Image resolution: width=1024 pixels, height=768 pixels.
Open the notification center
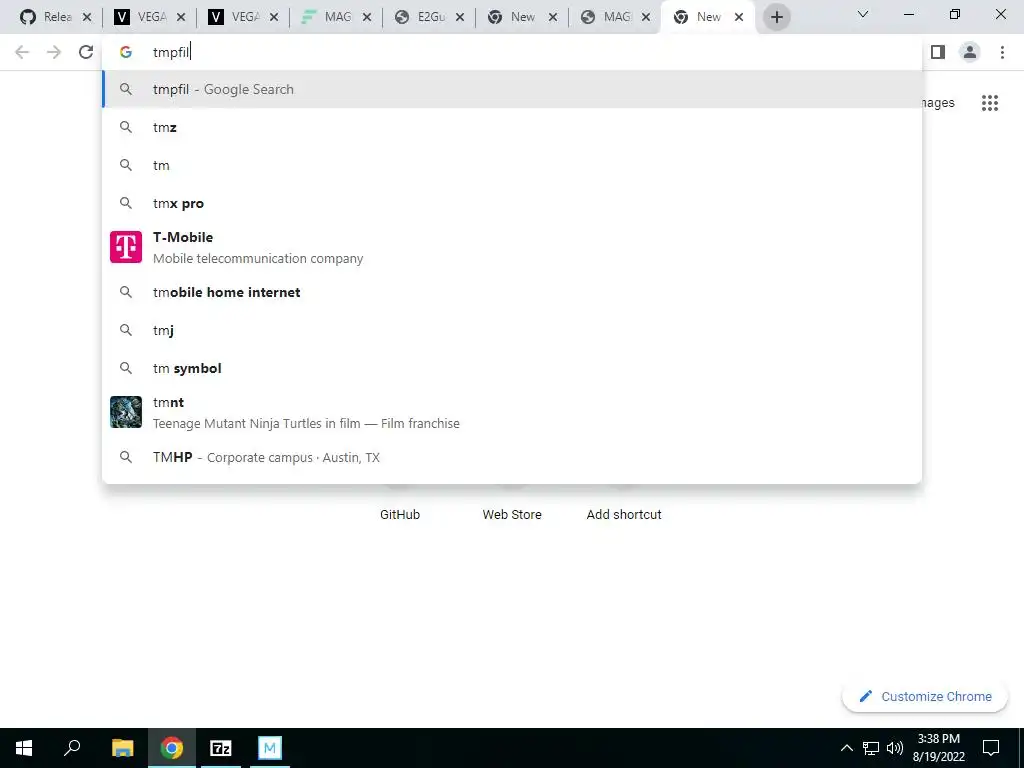(x=991, y=748)
